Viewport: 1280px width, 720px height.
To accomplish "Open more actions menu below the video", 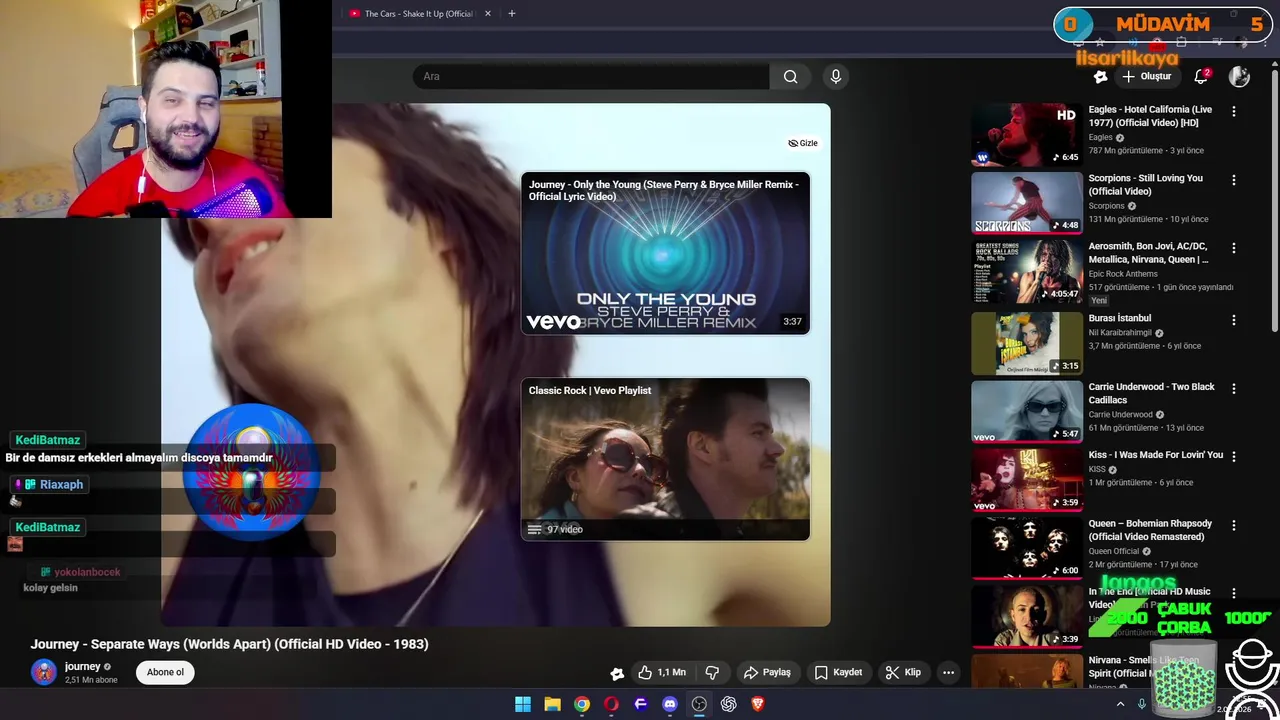I will [x=948, y=672].
